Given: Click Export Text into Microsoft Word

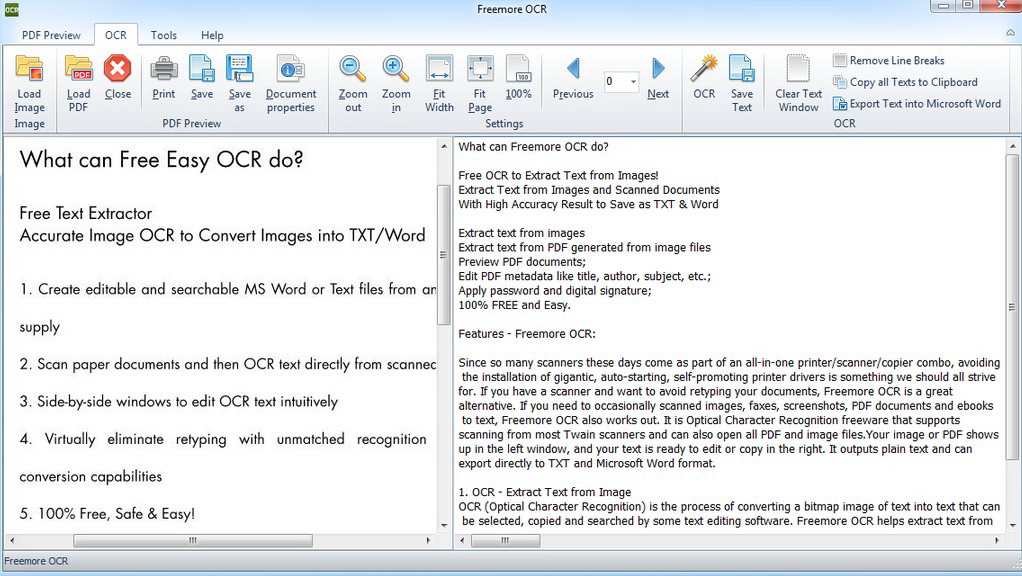Looking at the screenshot, I should tap(917, 104).
